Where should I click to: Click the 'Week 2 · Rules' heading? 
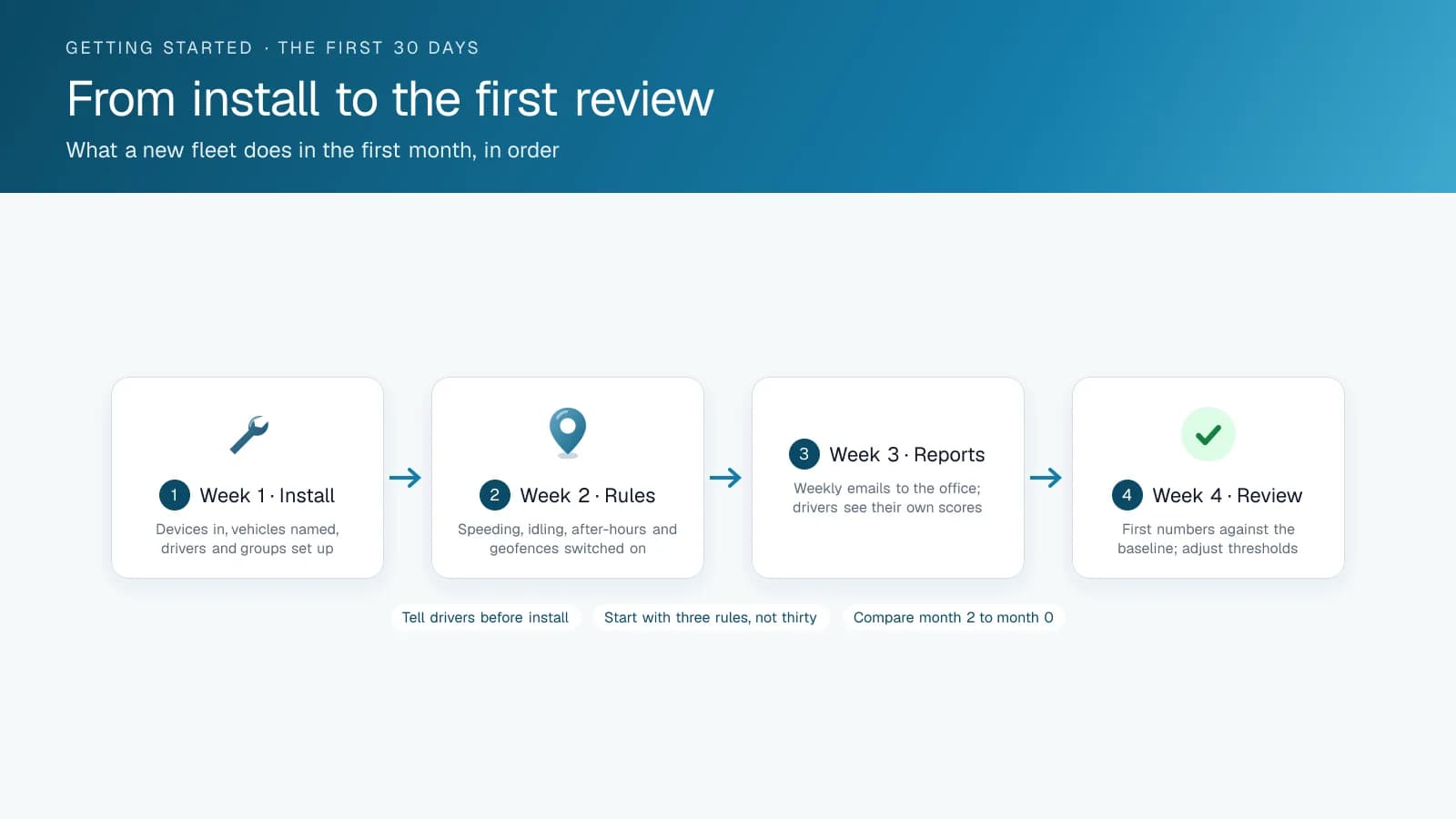[x=588, y=495]
